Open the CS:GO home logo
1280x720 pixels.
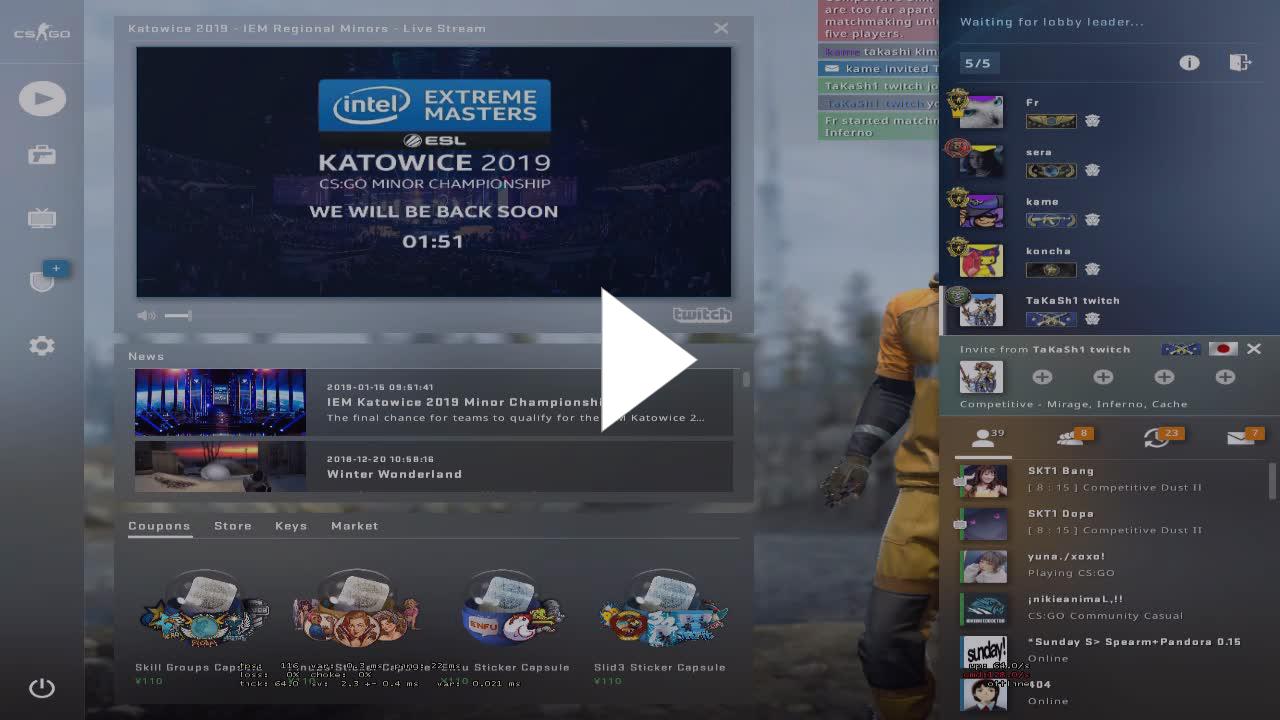tap(42, 34)
